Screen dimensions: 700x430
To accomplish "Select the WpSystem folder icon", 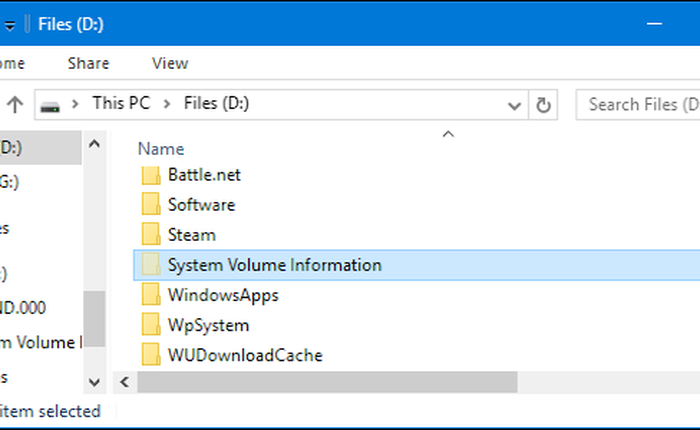I will click(151, 325).
